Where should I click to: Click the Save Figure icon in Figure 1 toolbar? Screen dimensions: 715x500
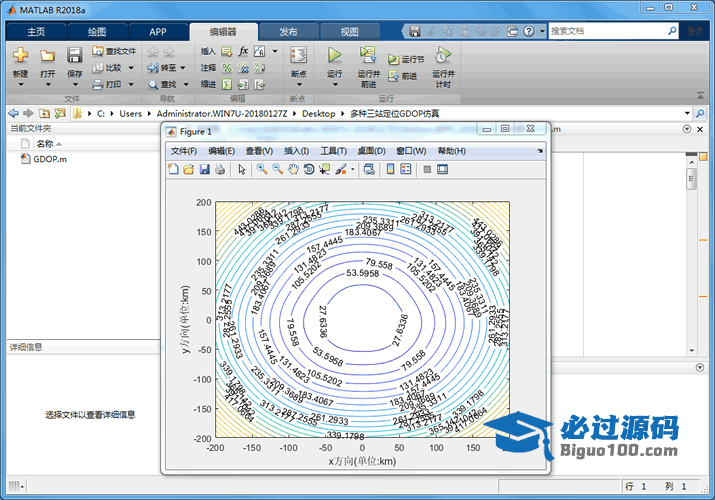(204, 170)
